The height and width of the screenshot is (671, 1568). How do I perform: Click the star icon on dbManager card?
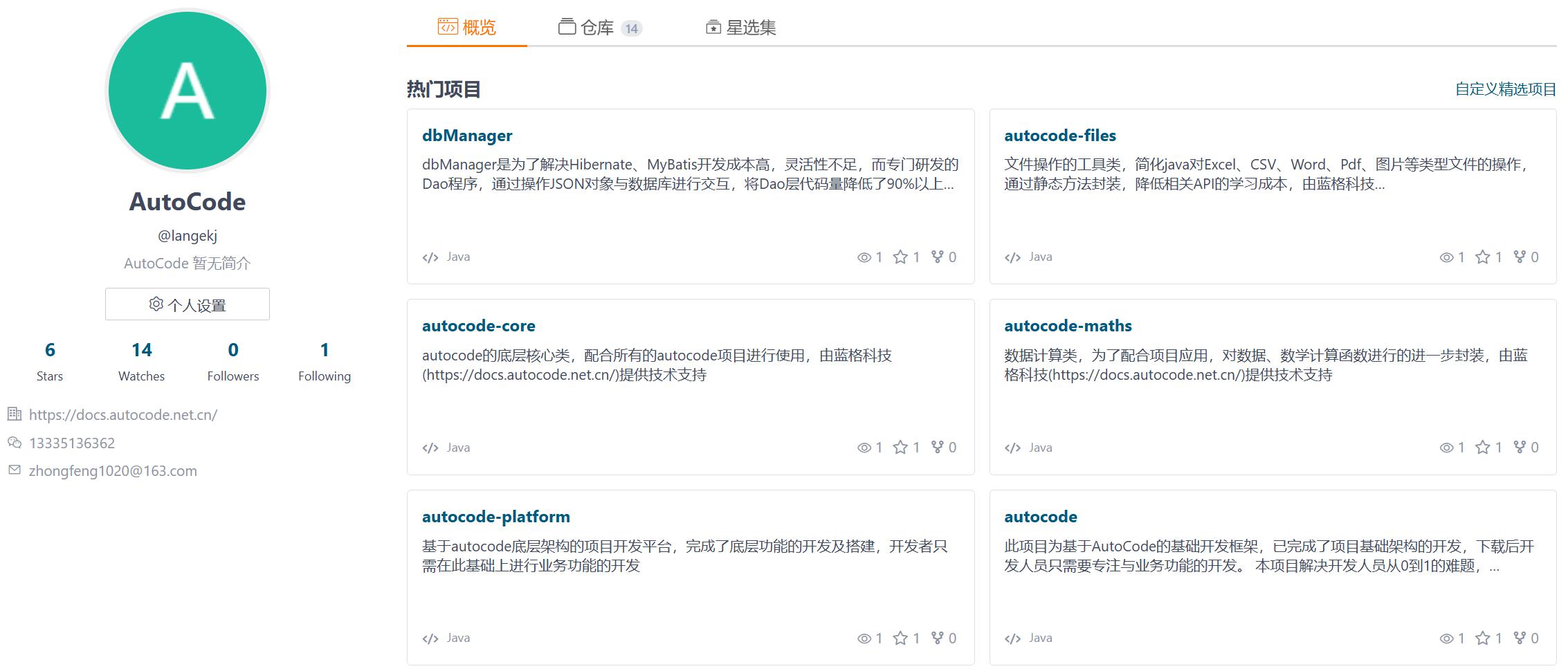pyautogui.click(x=900, y=257)
